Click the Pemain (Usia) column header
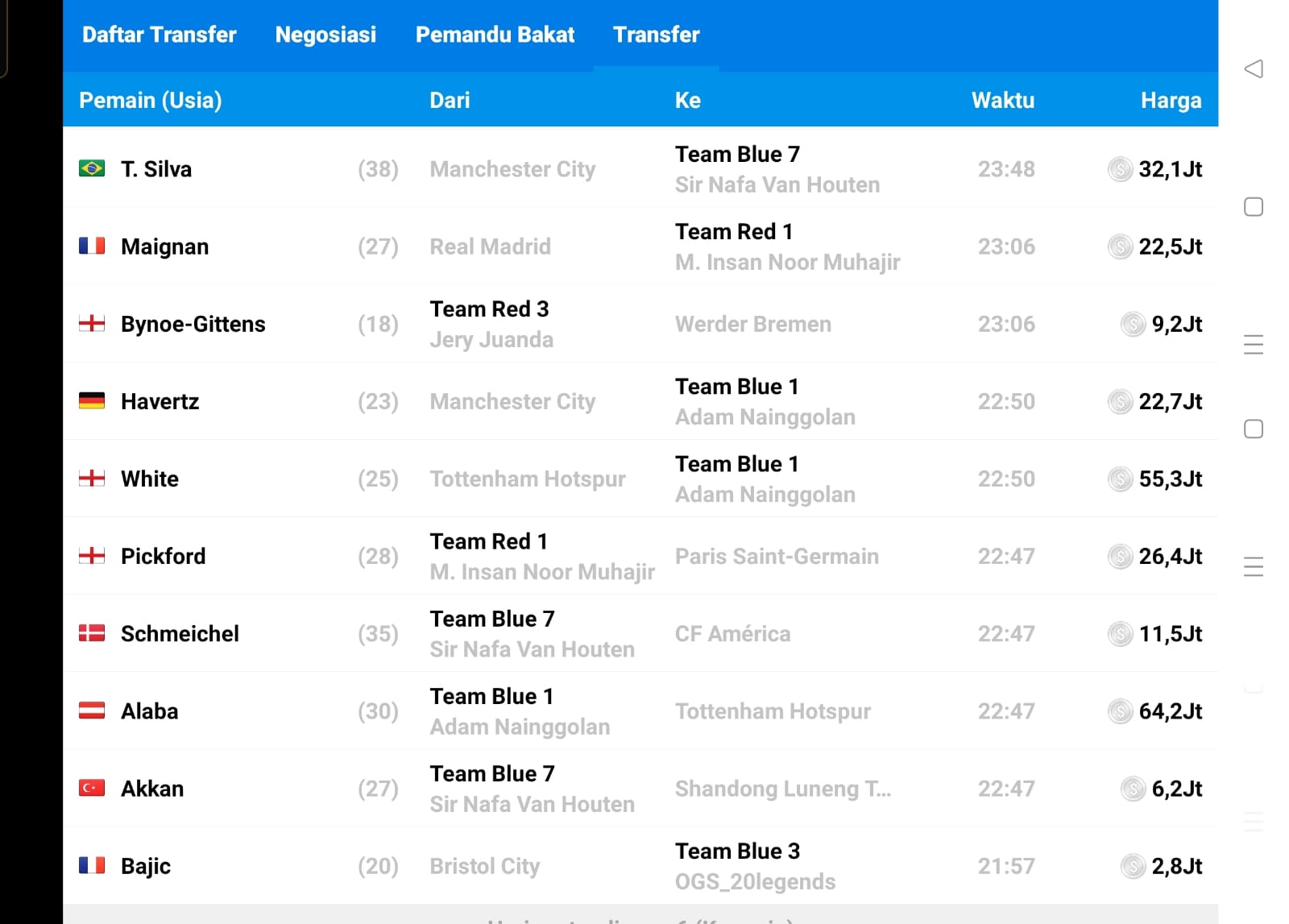The width and height of the screenshot is (1289, 924). 150,100
